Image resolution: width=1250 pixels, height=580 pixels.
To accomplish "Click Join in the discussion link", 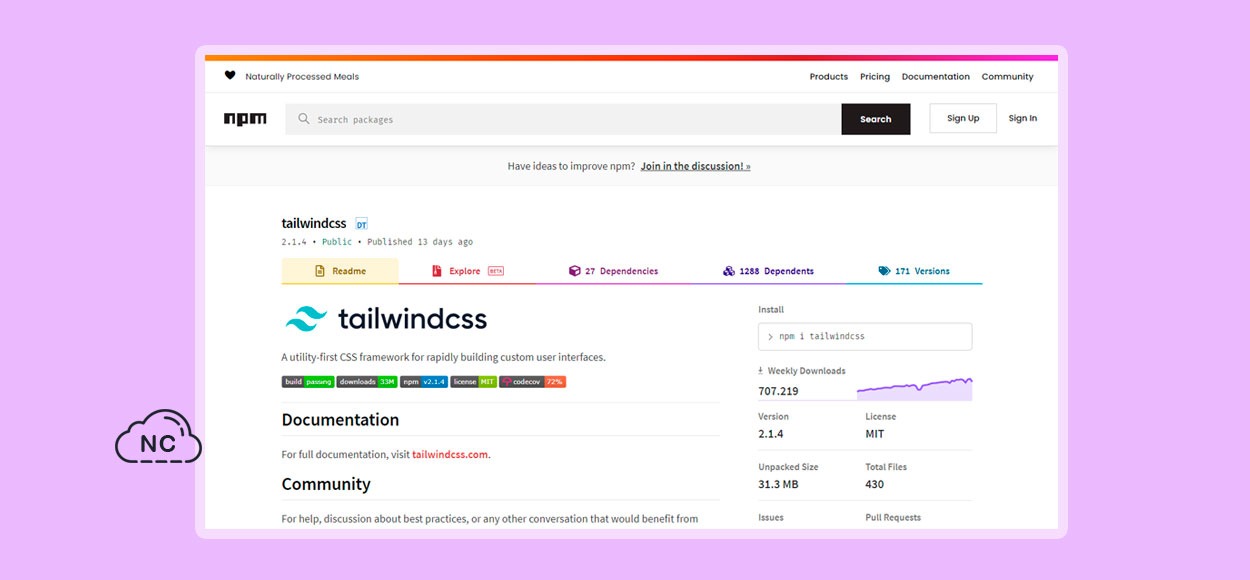I will pos(696,166).
